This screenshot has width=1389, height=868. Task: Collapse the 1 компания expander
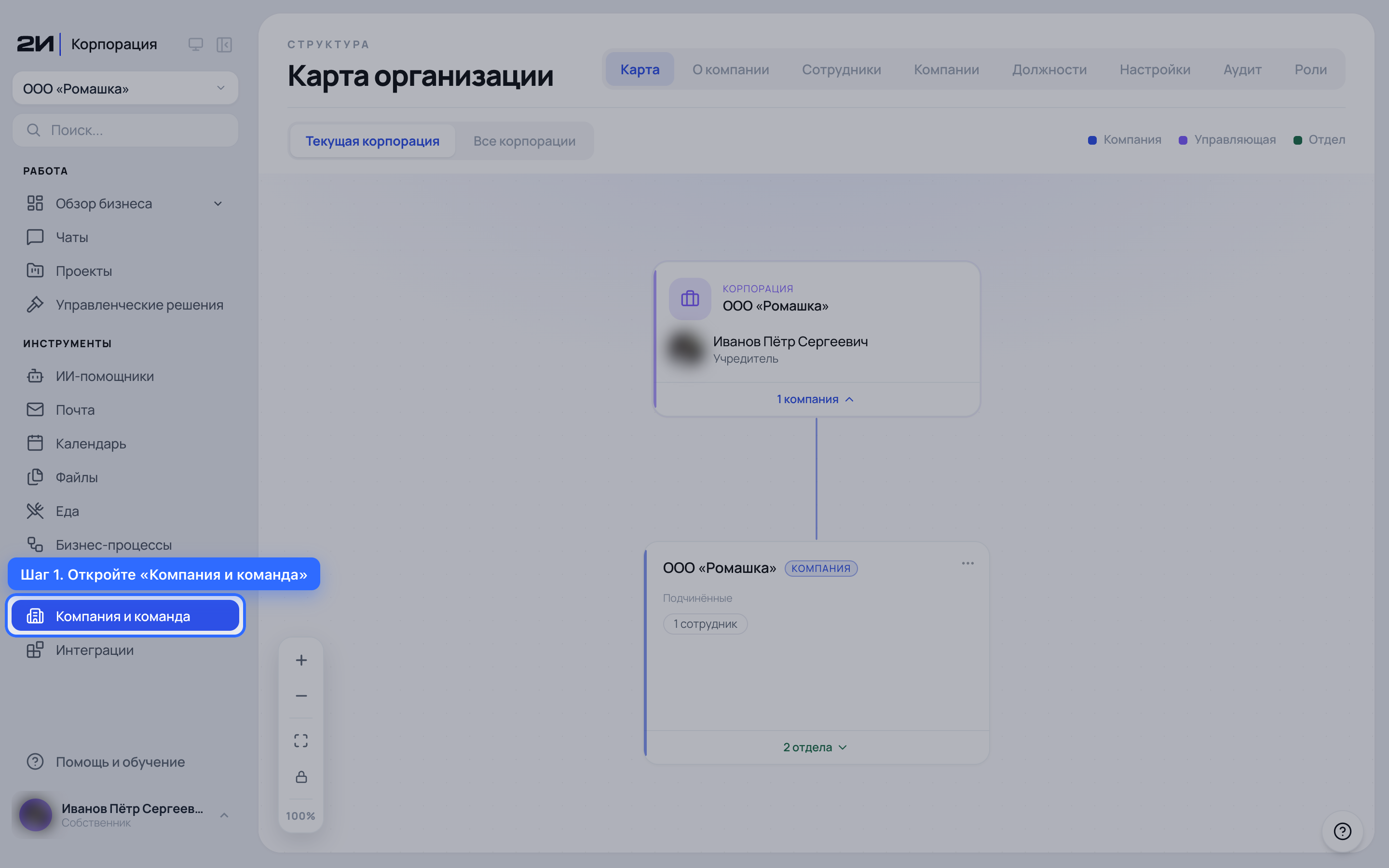(815, 399)
